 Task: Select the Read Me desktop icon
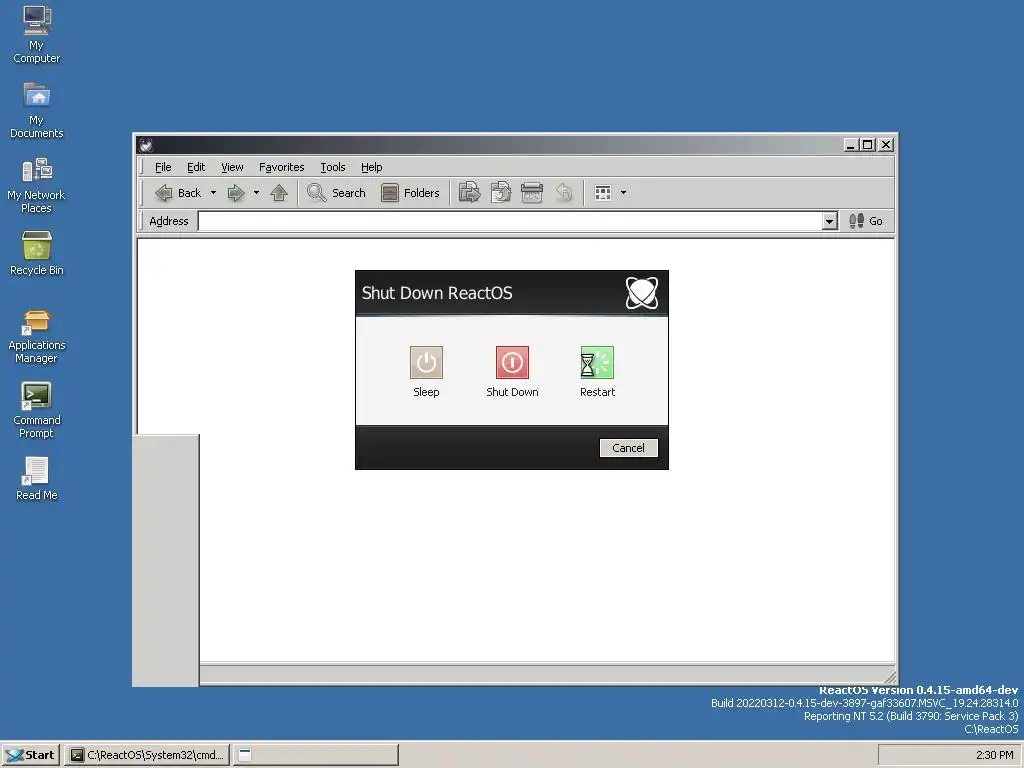37,479
